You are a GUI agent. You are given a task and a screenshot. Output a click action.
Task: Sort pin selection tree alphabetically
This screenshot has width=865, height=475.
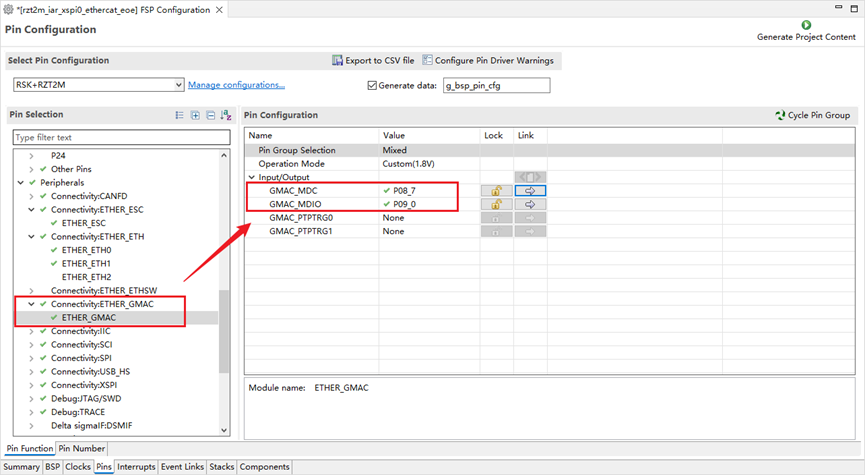pyautogui.click(x=225, y=116)
